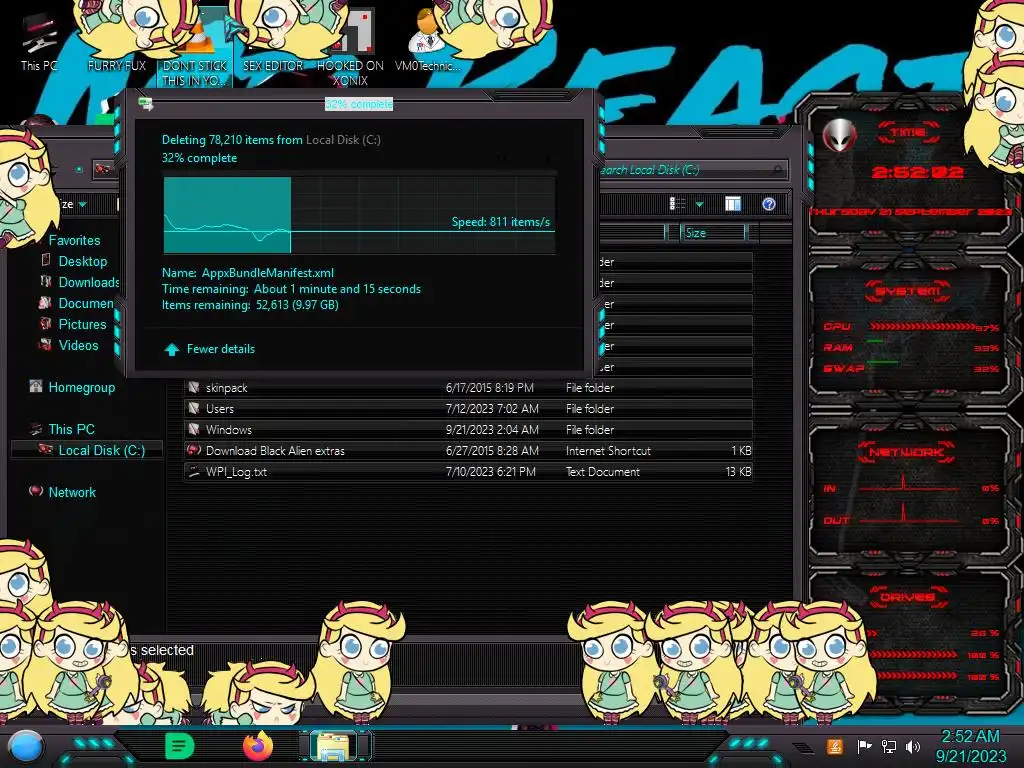The image size is (1024, 768).
Task: Sort by the Size column header
Action: coord(712,232)
